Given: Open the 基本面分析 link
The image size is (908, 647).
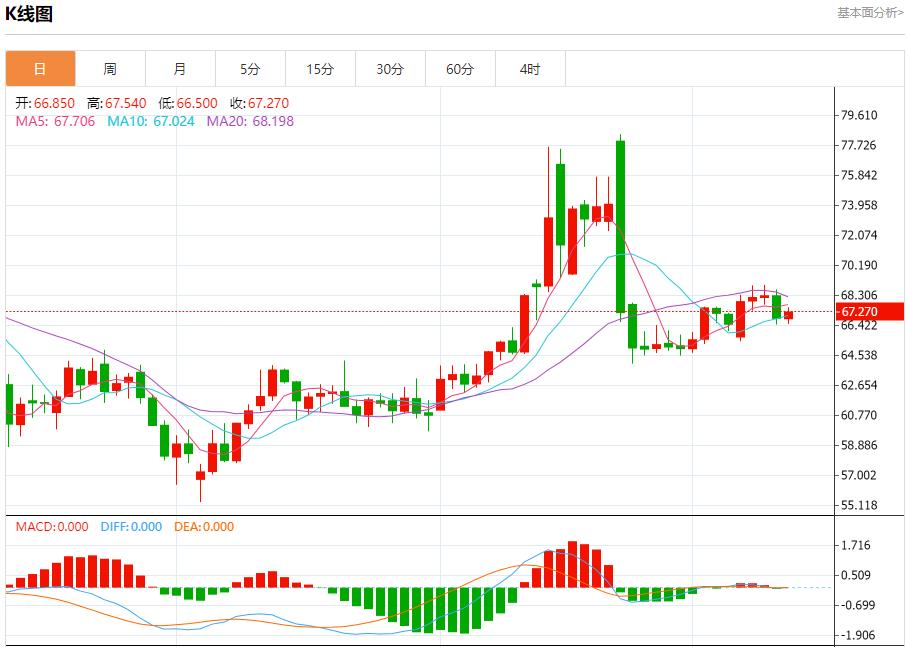Looking at the screenshot, I should click(x=869, y=12).
